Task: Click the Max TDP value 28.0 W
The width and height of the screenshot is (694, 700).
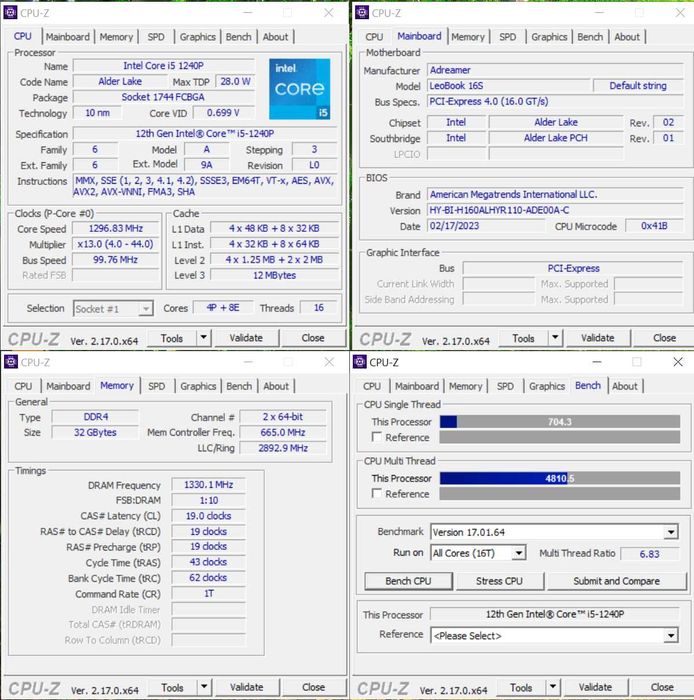Action: tap(235, 82)
